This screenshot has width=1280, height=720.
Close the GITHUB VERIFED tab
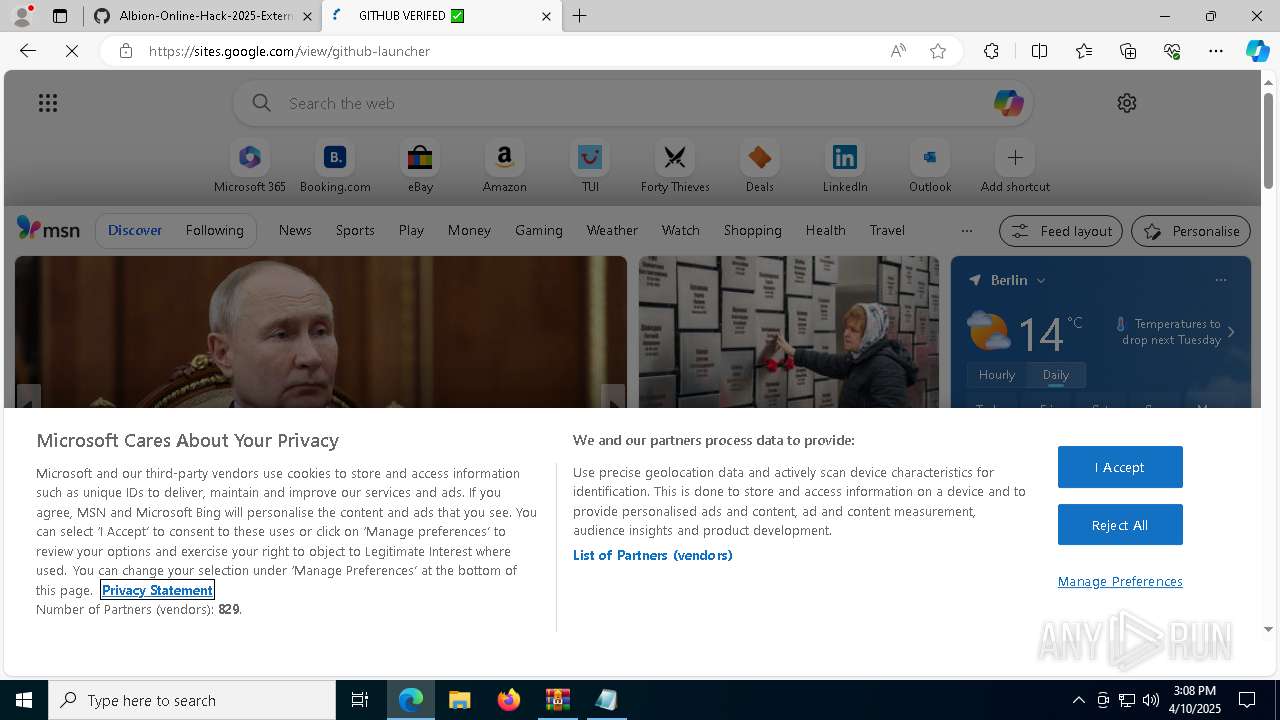546,16
